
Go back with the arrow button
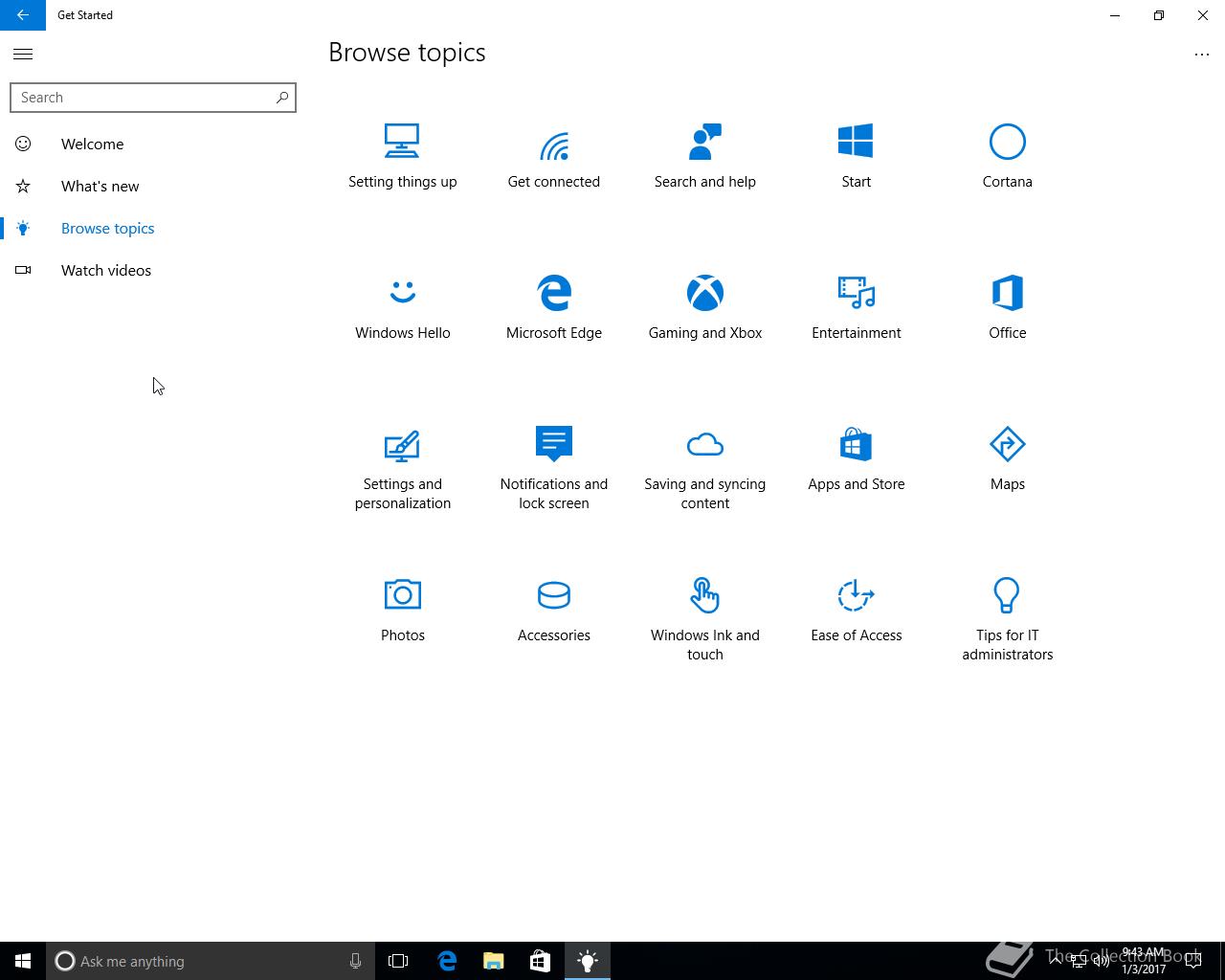tap(23, 15)
